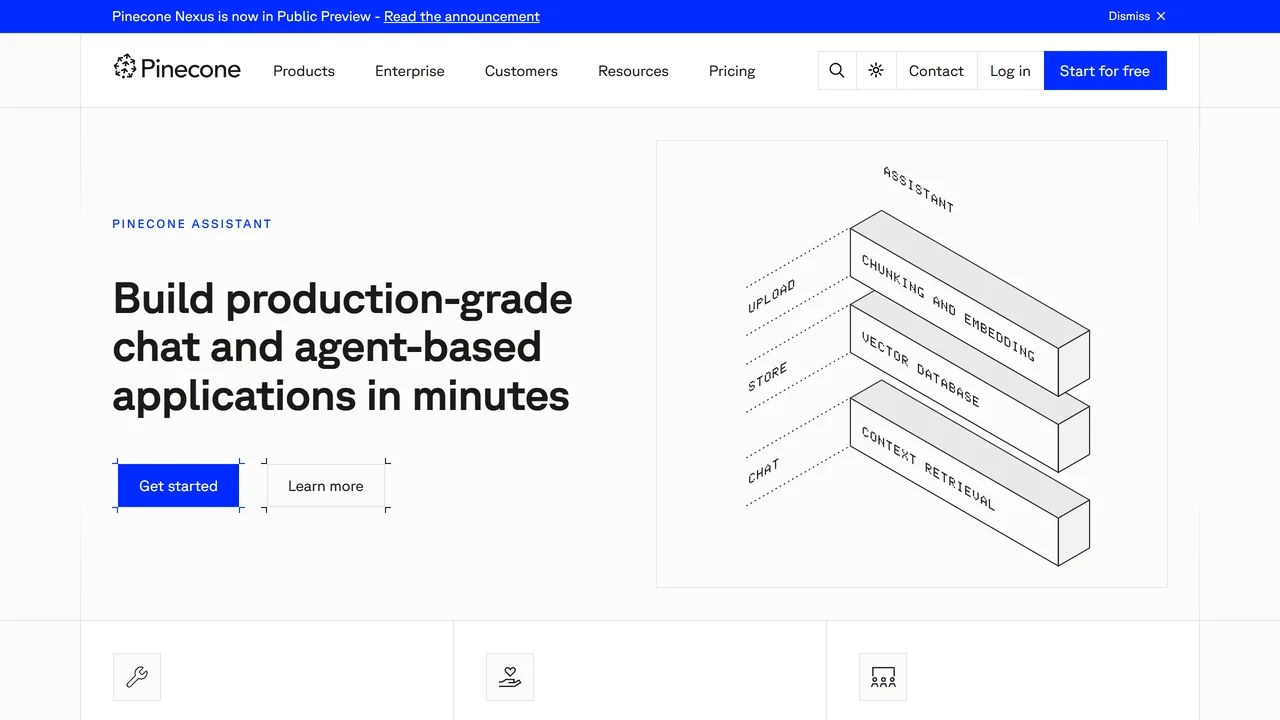Click the audience presentation feature icon
1280x720 pixels.
tap(883, 677)
